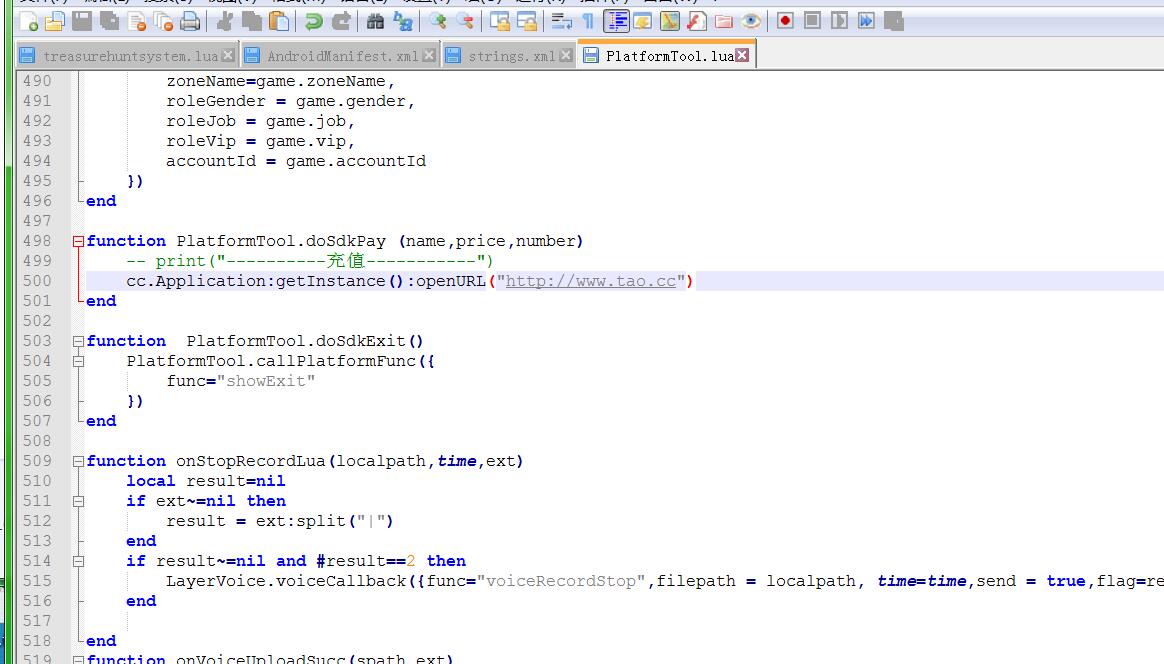
Task: Switch to the AndroidManifest.xml tab
Action: pyautogui.click(x=342, y=56)
